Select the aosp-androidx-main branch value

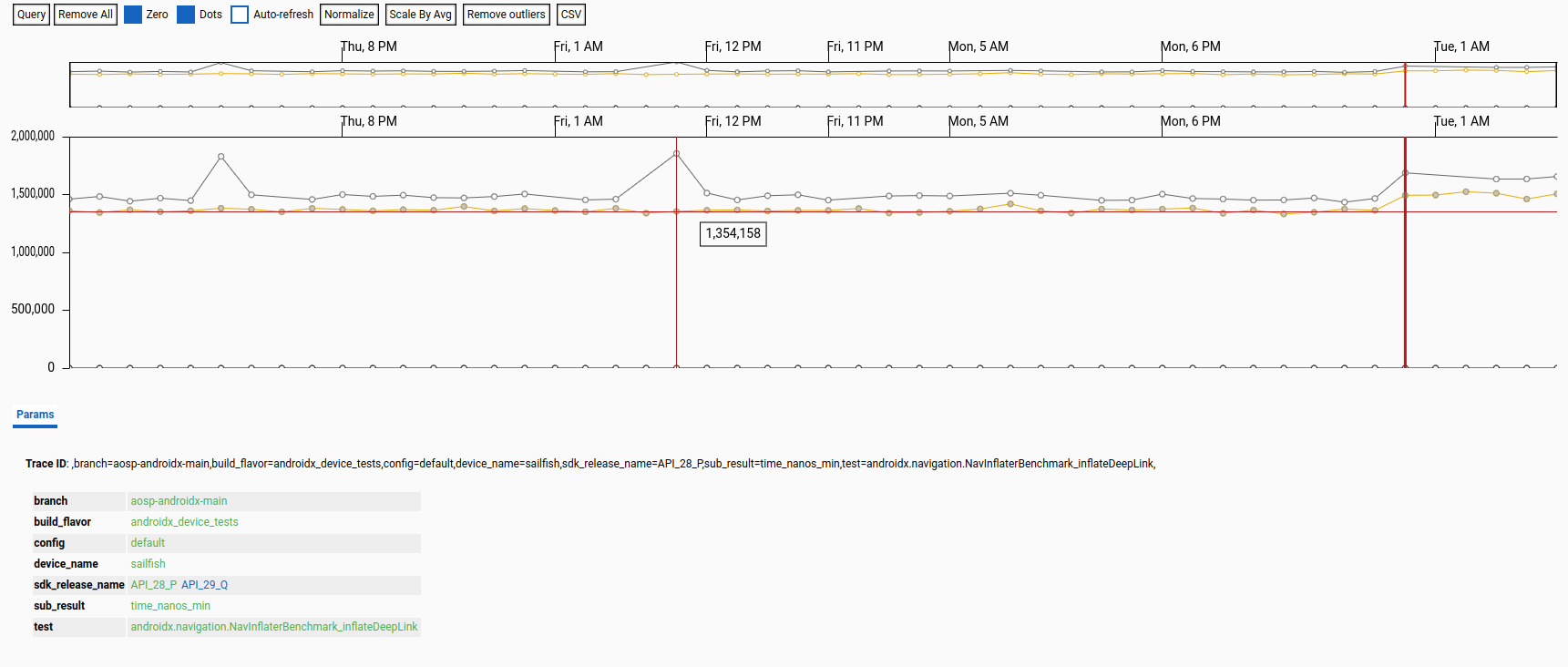179,501
